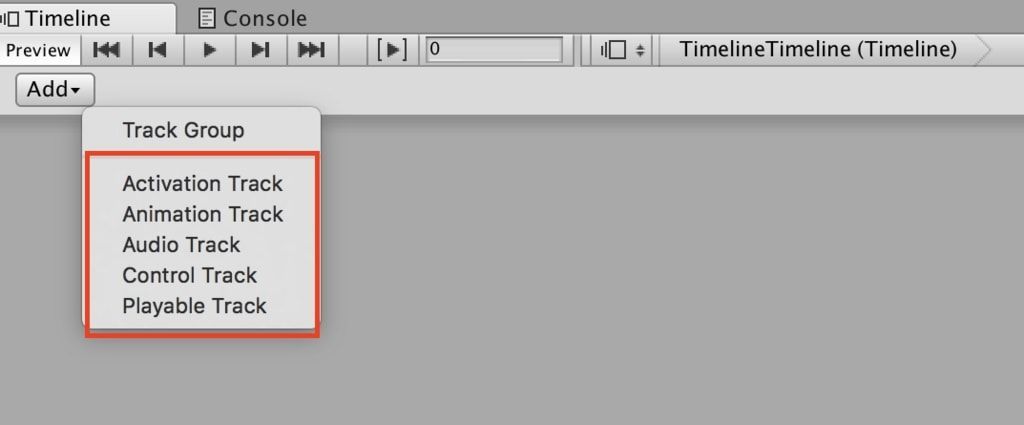The image size is (1024, 425).
Task: Jump to the end of the timeline
Action: tap(312, 50)
